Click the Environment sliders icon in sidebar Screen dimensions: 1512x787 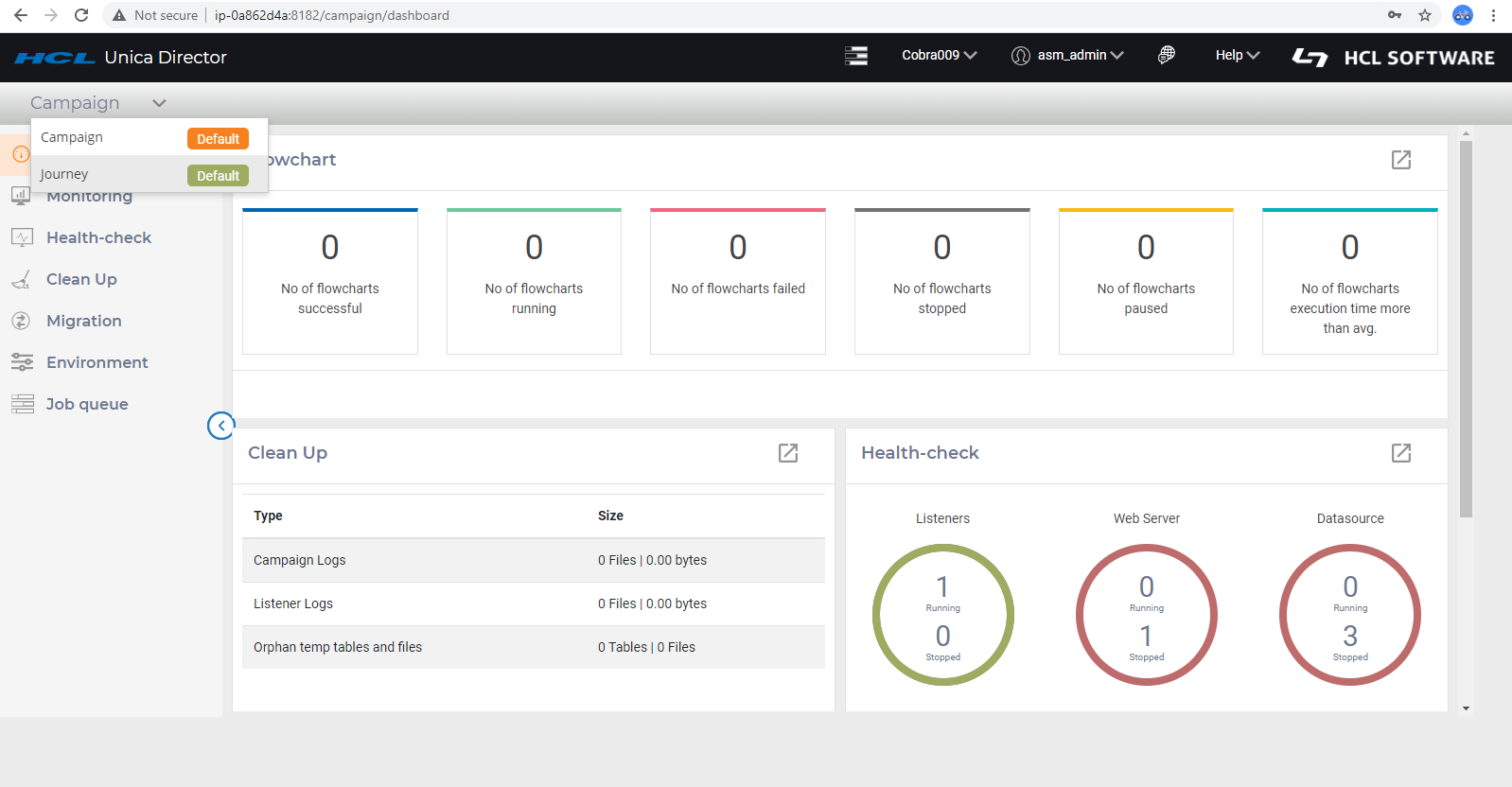click(x=22, y=362)
